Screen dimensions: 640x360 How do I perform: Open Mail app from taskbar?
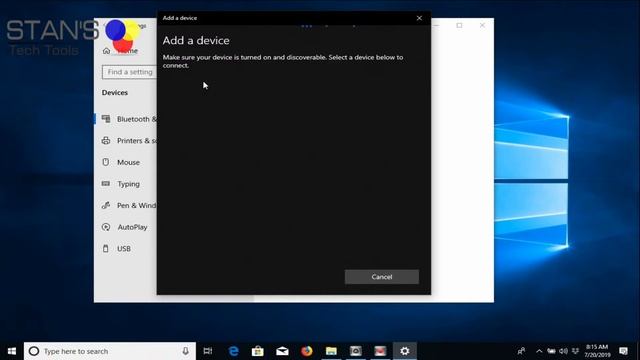click(282, 351)
